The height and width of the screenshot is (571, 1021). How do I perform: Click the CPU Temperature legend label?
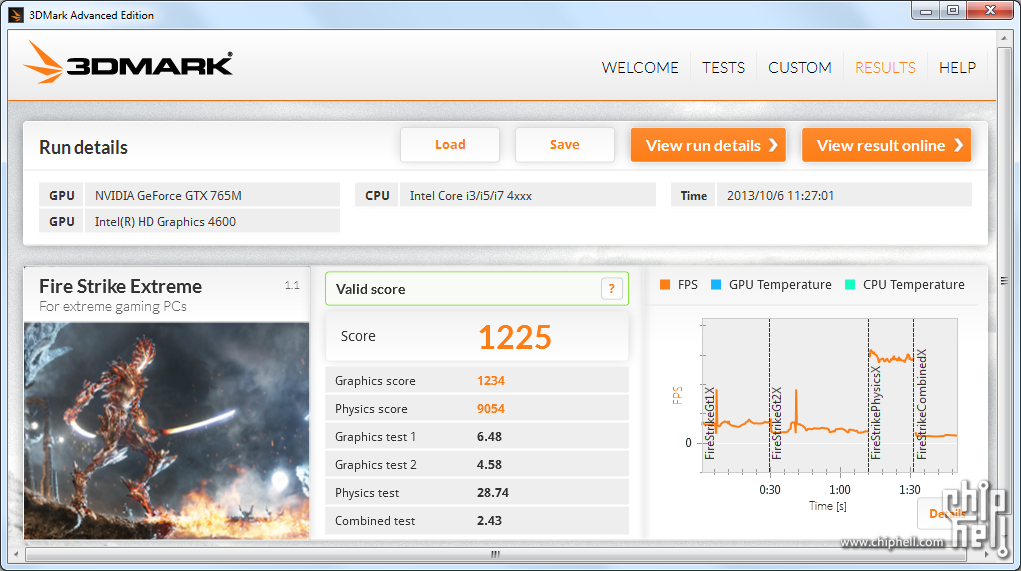click(x=914, y=285)
